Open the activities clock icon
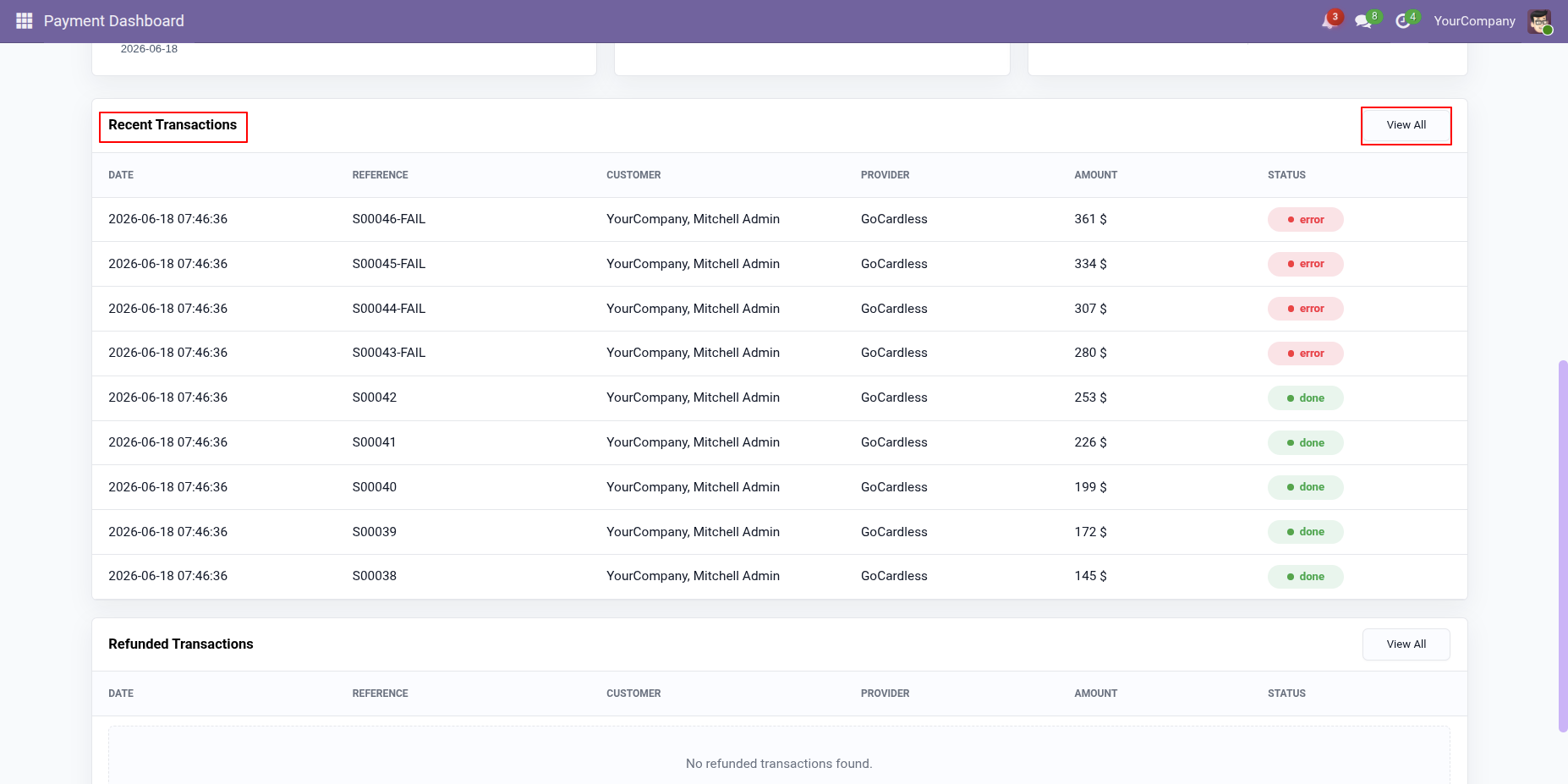Screen dimensions: 1568x784 [1404, 20]
